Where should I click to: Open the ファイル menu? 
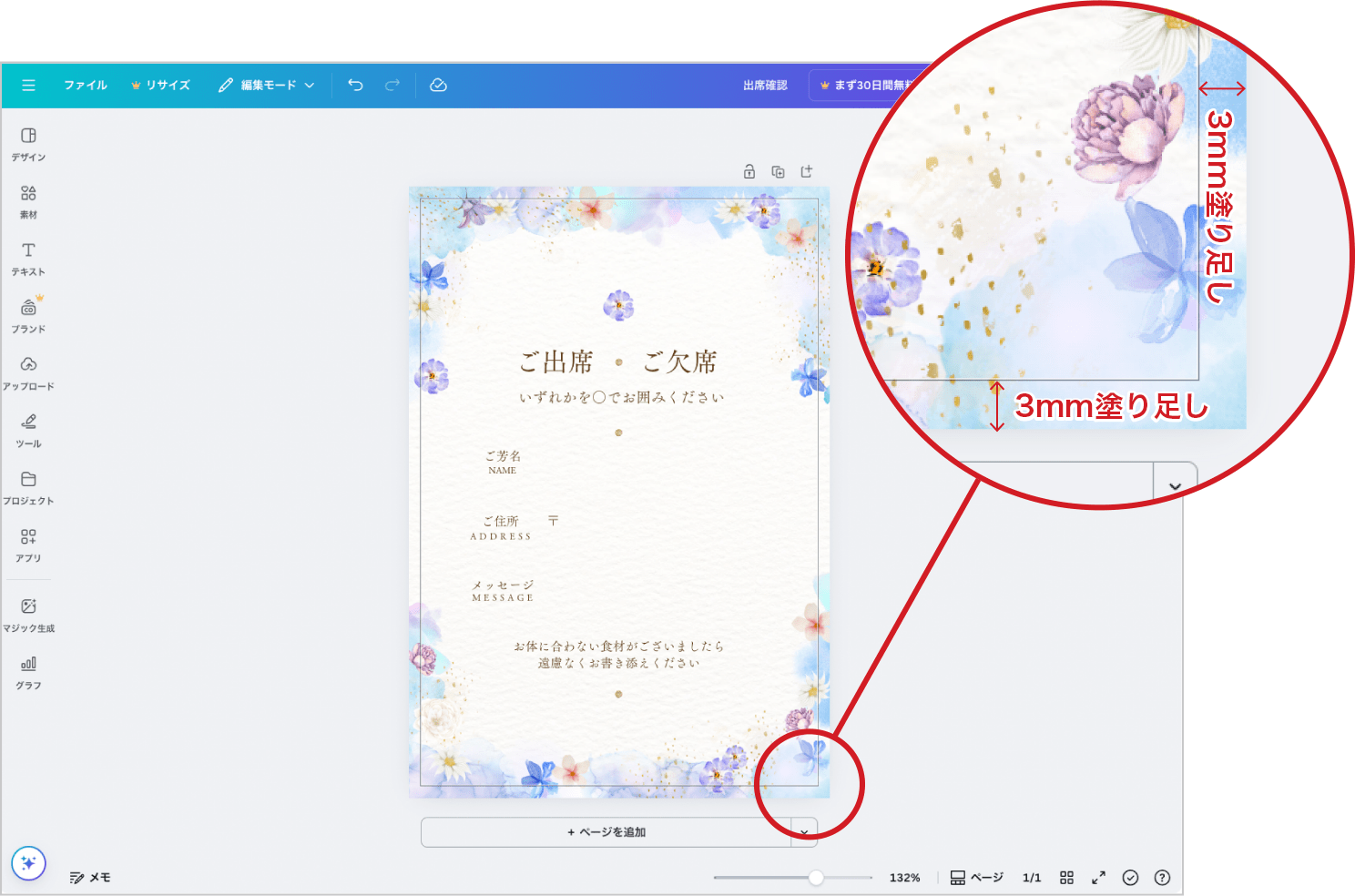[85, 85]
